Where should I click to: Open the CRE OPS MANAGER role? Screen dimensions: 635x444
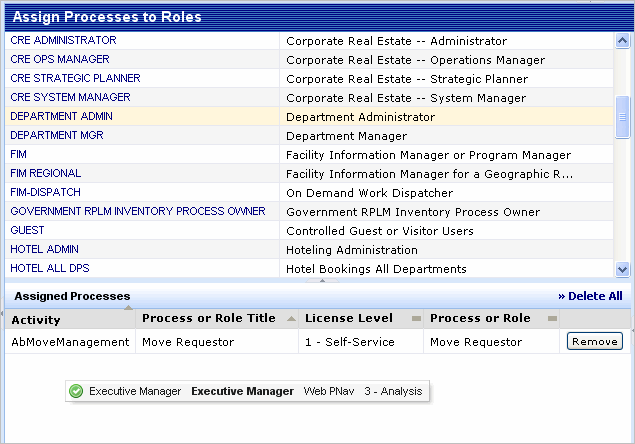point(60,60)
